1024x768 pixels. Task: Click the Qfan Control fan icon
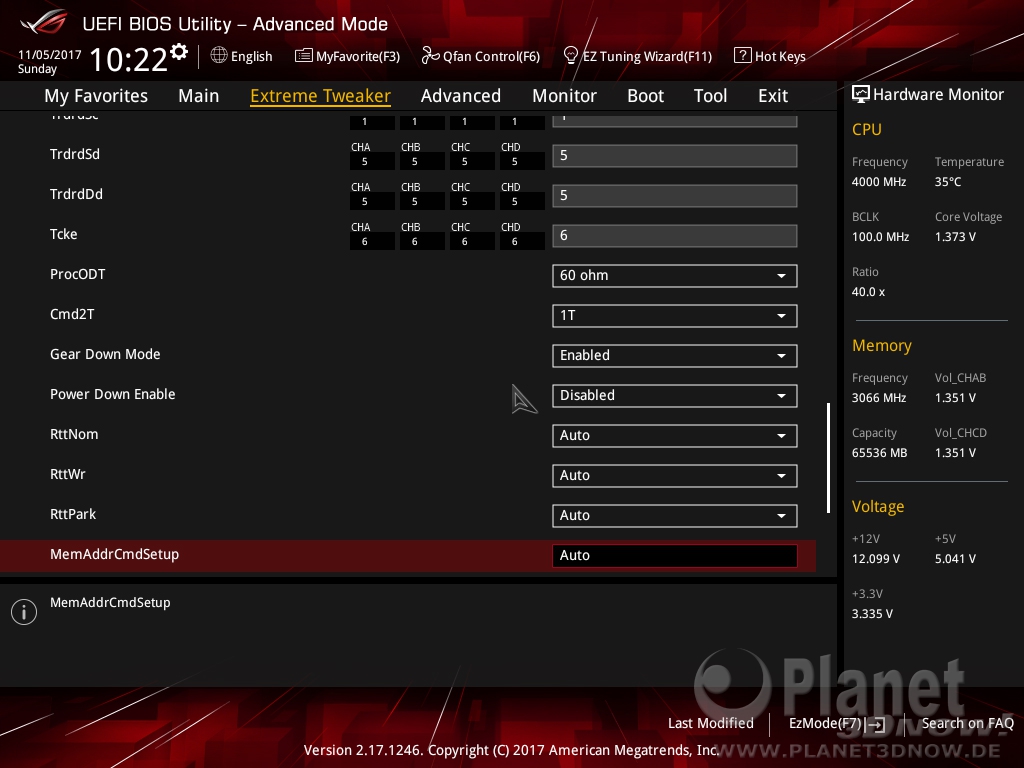(x=430, y=56)
